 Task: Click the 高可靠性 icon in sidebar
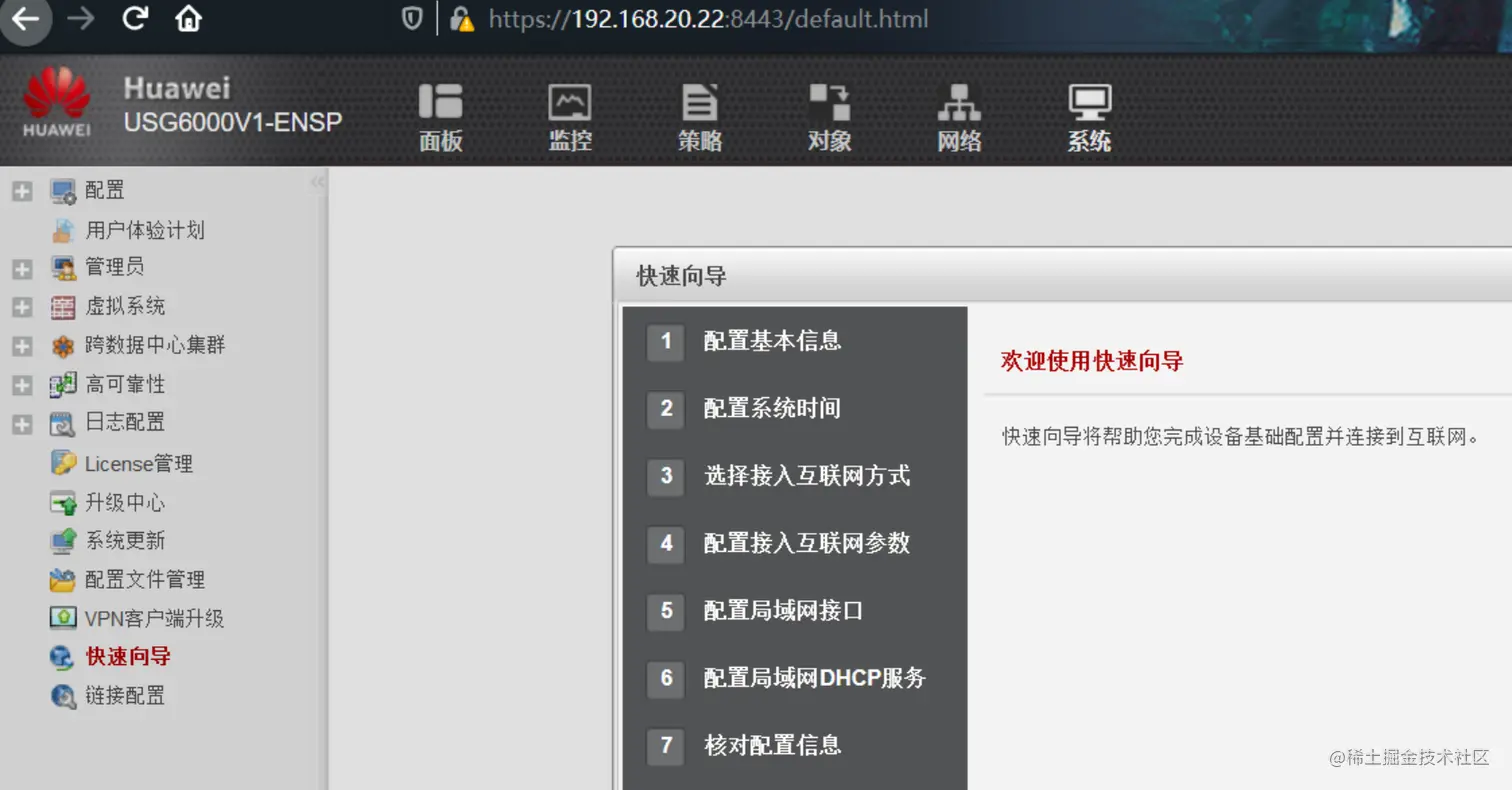tap(63, 385)
